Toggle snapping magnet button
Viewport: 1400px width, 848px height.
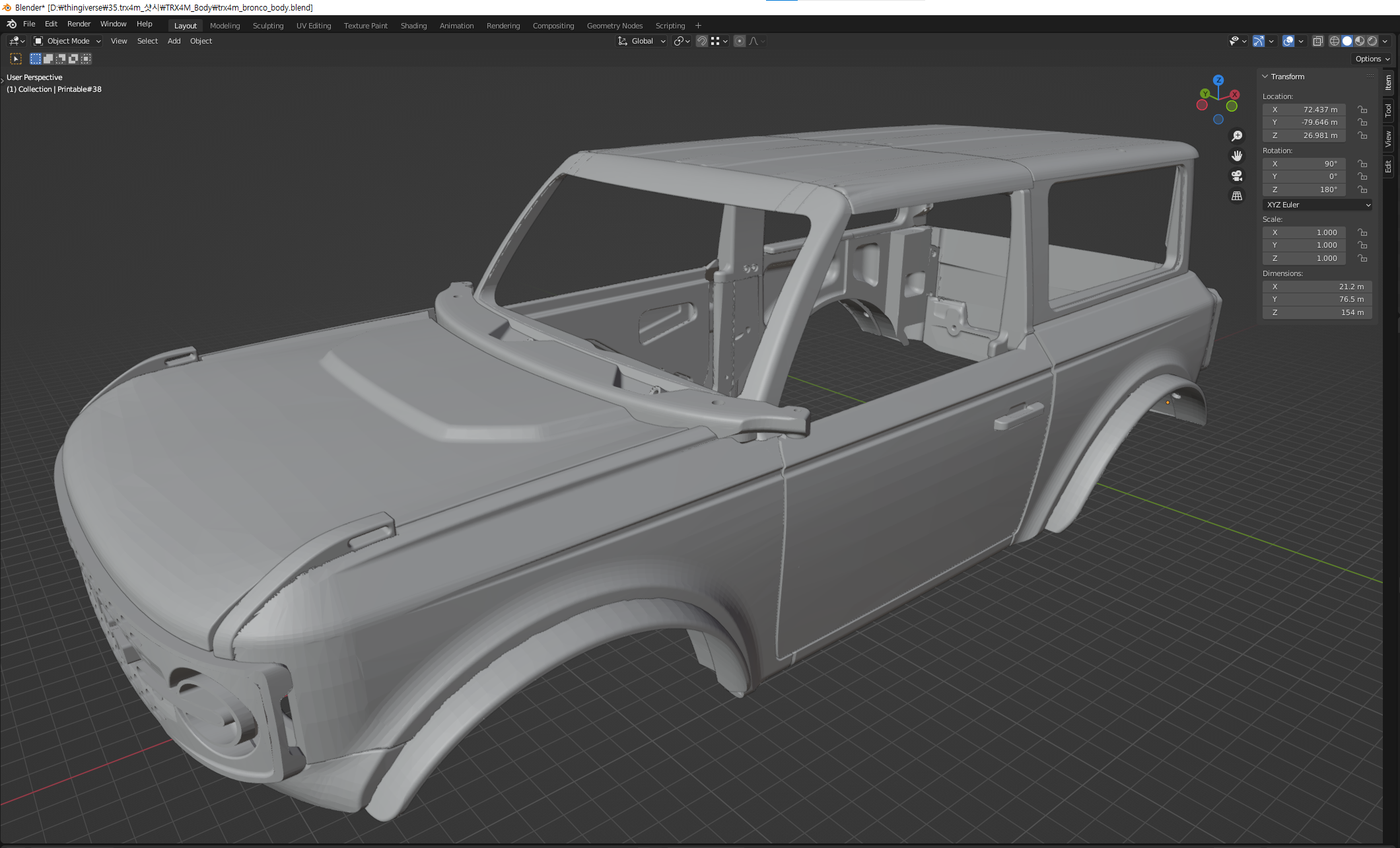(x=702, y=41)
